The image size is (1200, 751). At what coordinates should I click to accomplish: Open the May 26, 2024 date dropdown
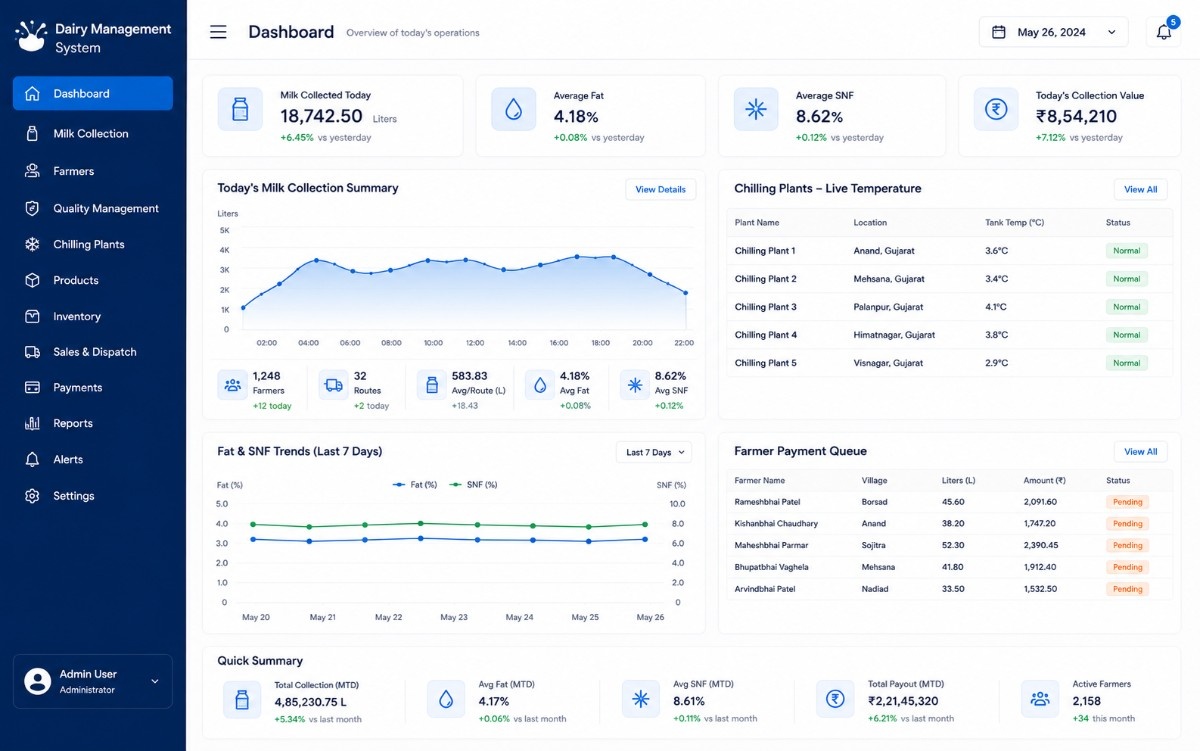click(1054, 32)
